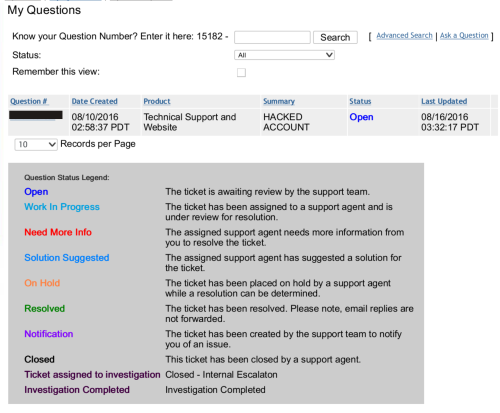Click the Notification legend entry
Image resolution: width=500 pixels, height=413 pixels.
pyautogui.click(x=49, y=334)
